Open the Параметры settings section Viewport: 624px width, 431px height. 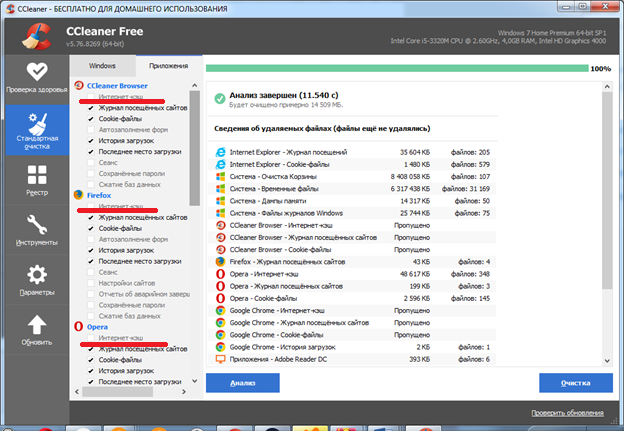tap(37, 280)
